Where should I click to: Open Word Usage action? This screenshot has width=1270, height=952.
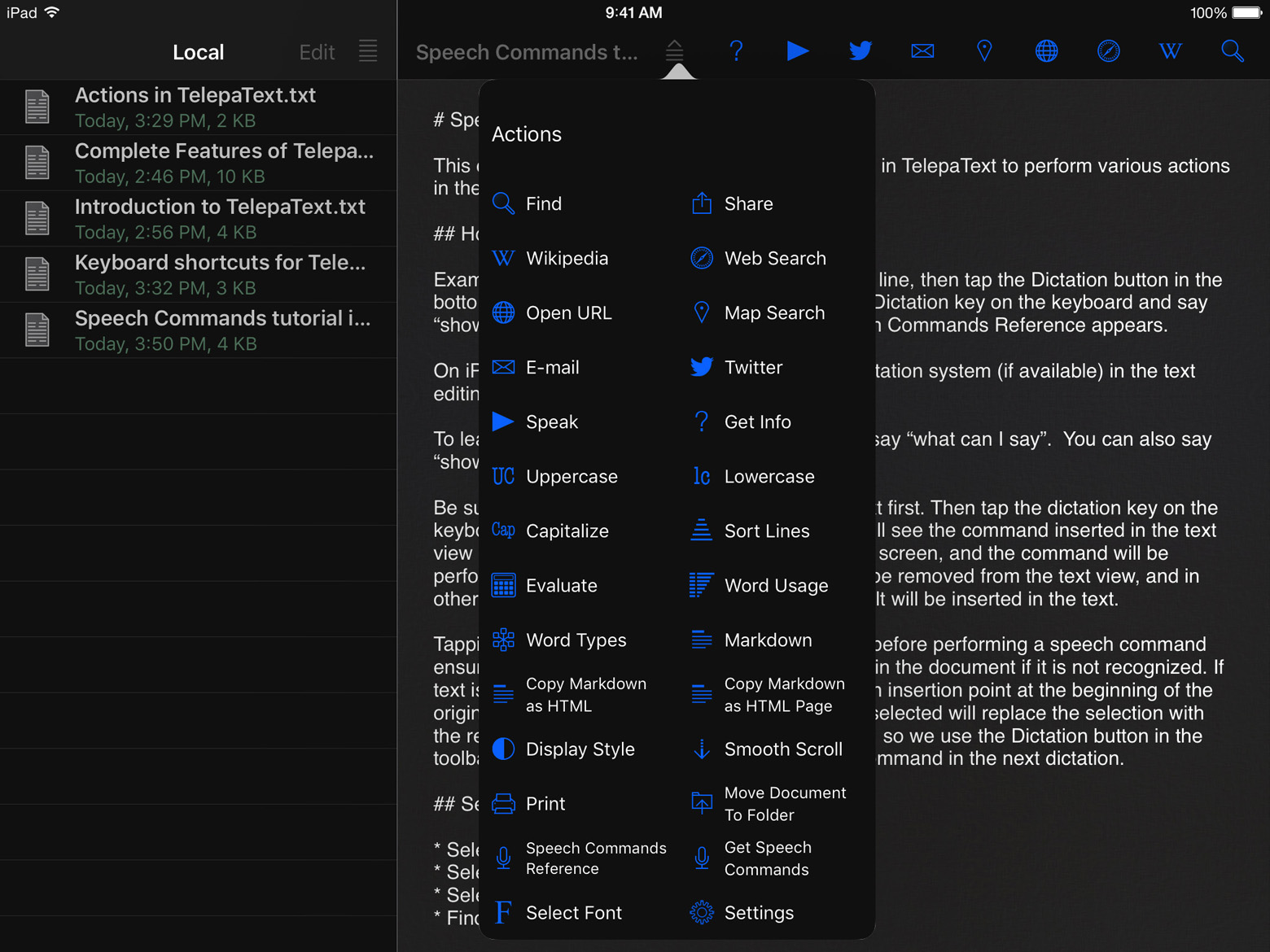[759, 585]
